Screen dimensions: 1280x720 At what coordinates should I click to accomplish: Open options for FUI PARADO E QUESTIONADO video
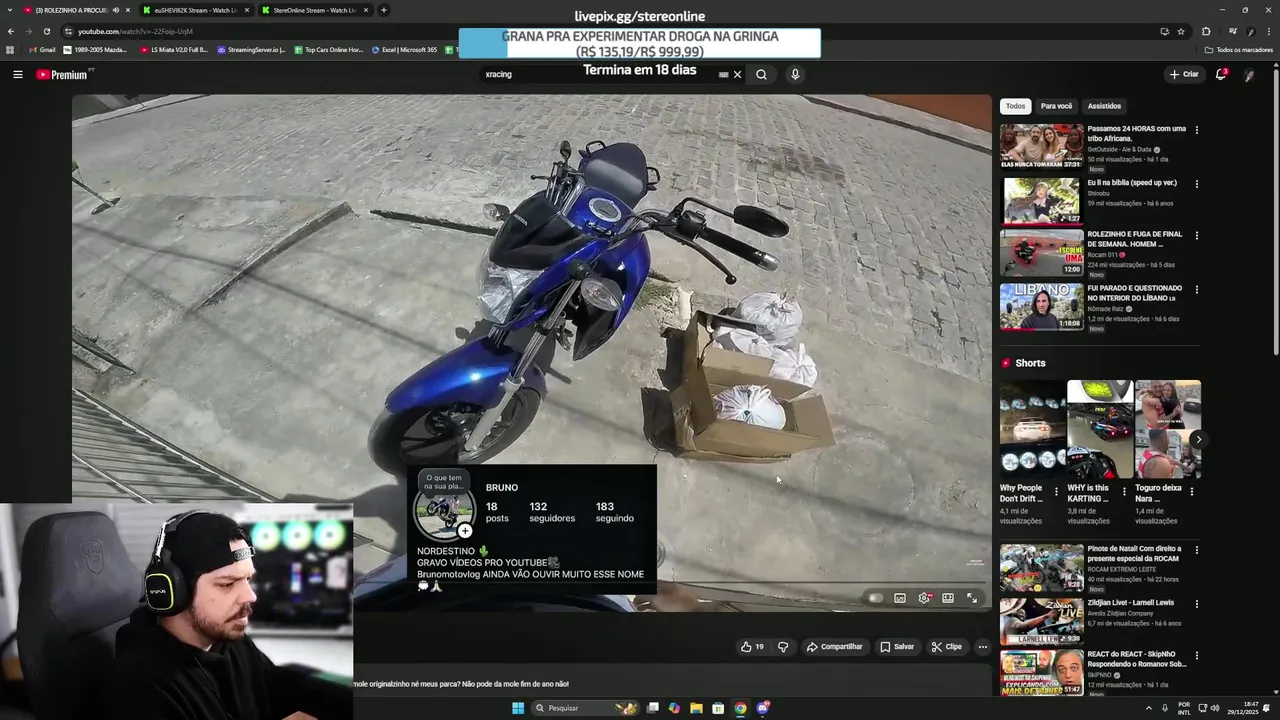pos(1197,290)
